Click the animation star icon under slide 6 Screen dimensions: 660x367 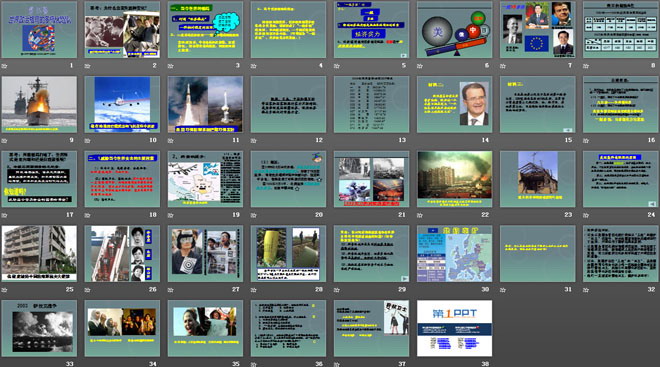(420, 66)
